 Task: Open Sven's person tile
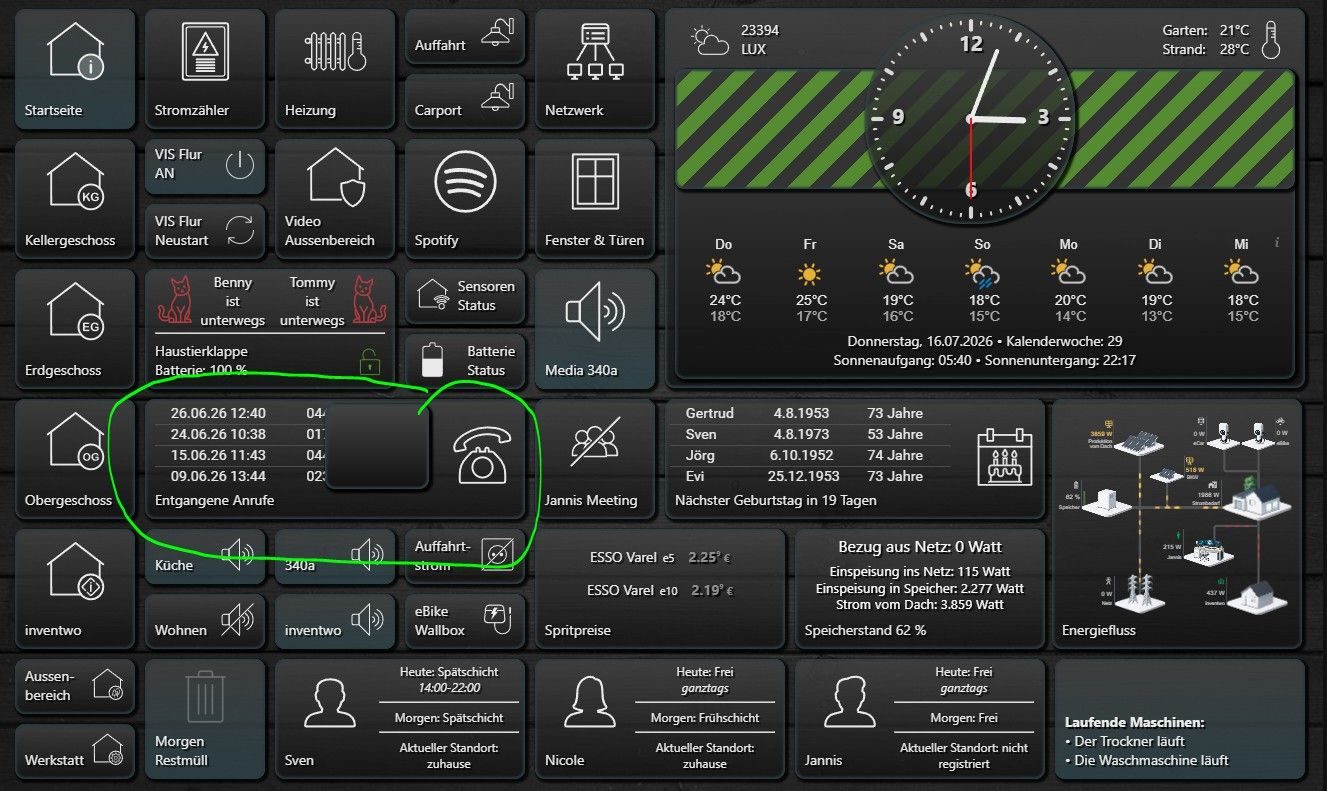pos(400,719)
